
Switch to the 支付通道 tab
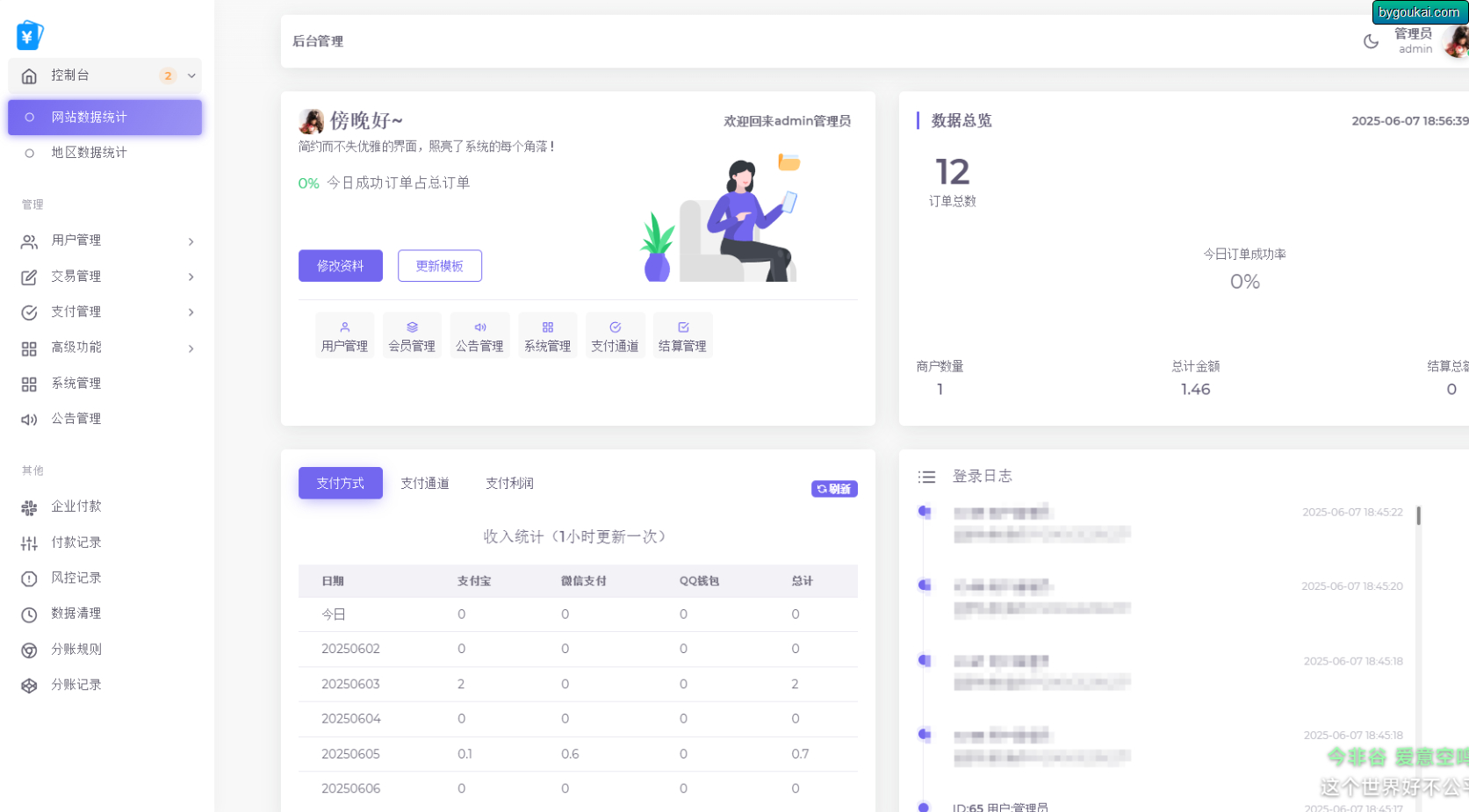tap(425, 484)
